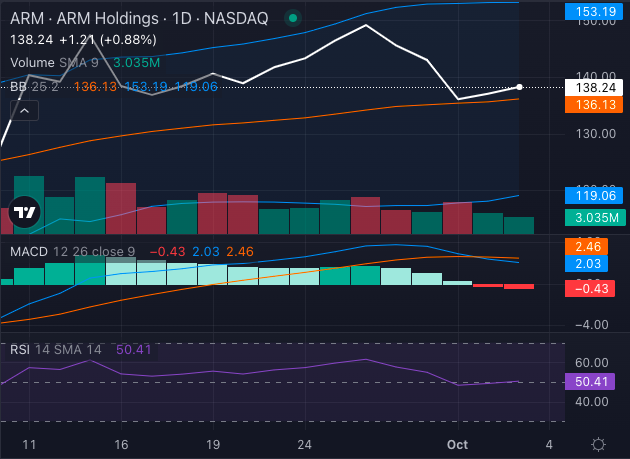
Task: Click the 4 date on time axis
Action: click(x=549, y=445)
